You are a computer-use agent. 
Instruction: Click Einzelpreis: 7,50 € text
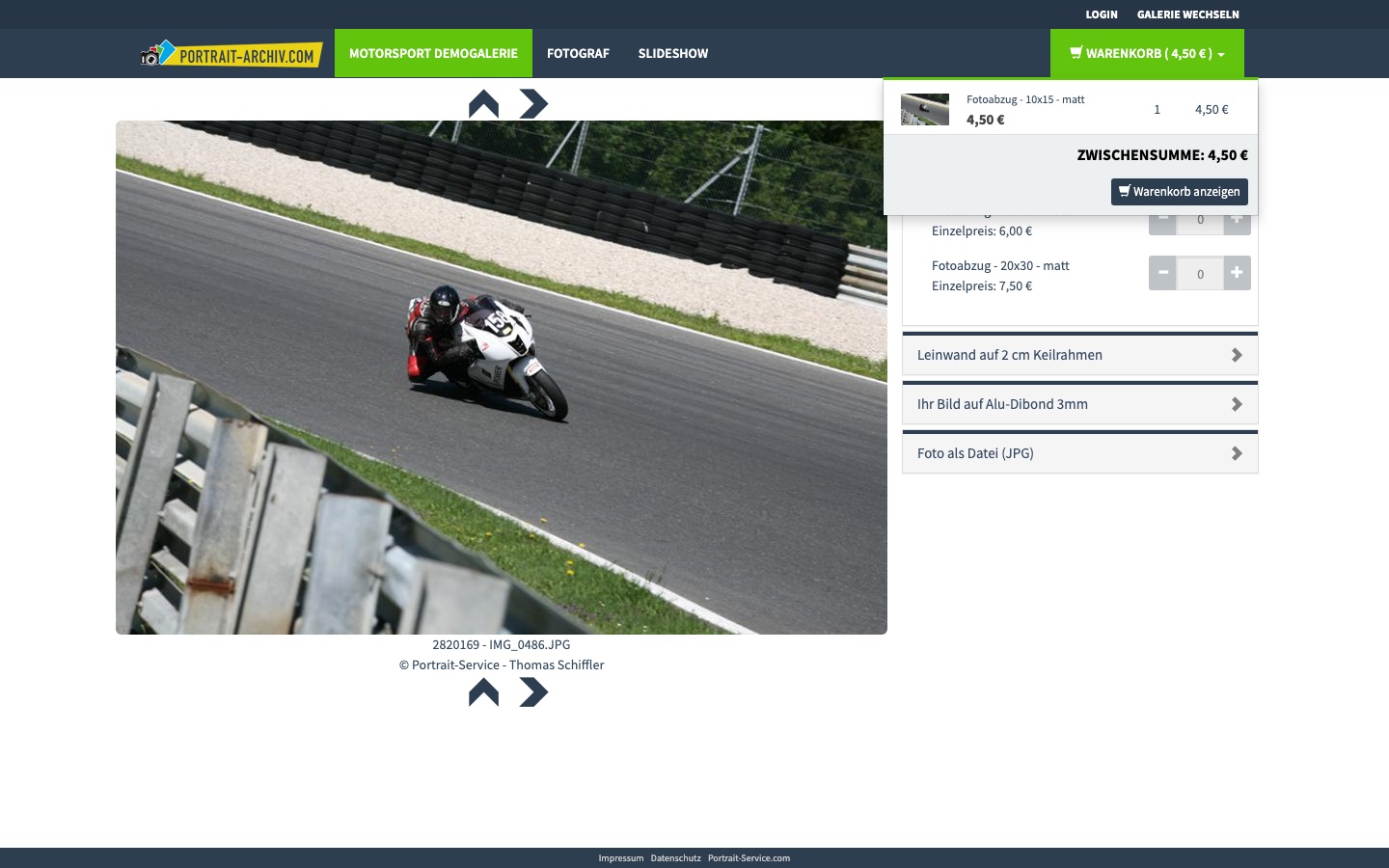[982, 285]
